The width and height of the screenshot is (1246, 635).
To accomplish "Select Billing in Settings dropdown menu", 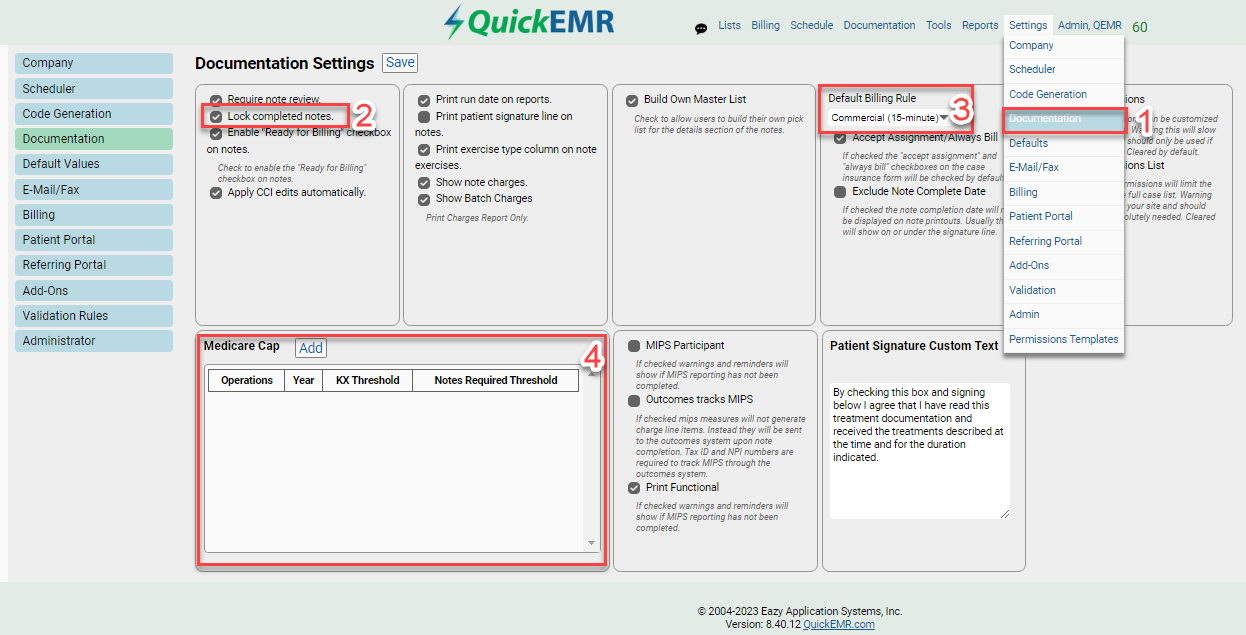I will pos(1064,192).
